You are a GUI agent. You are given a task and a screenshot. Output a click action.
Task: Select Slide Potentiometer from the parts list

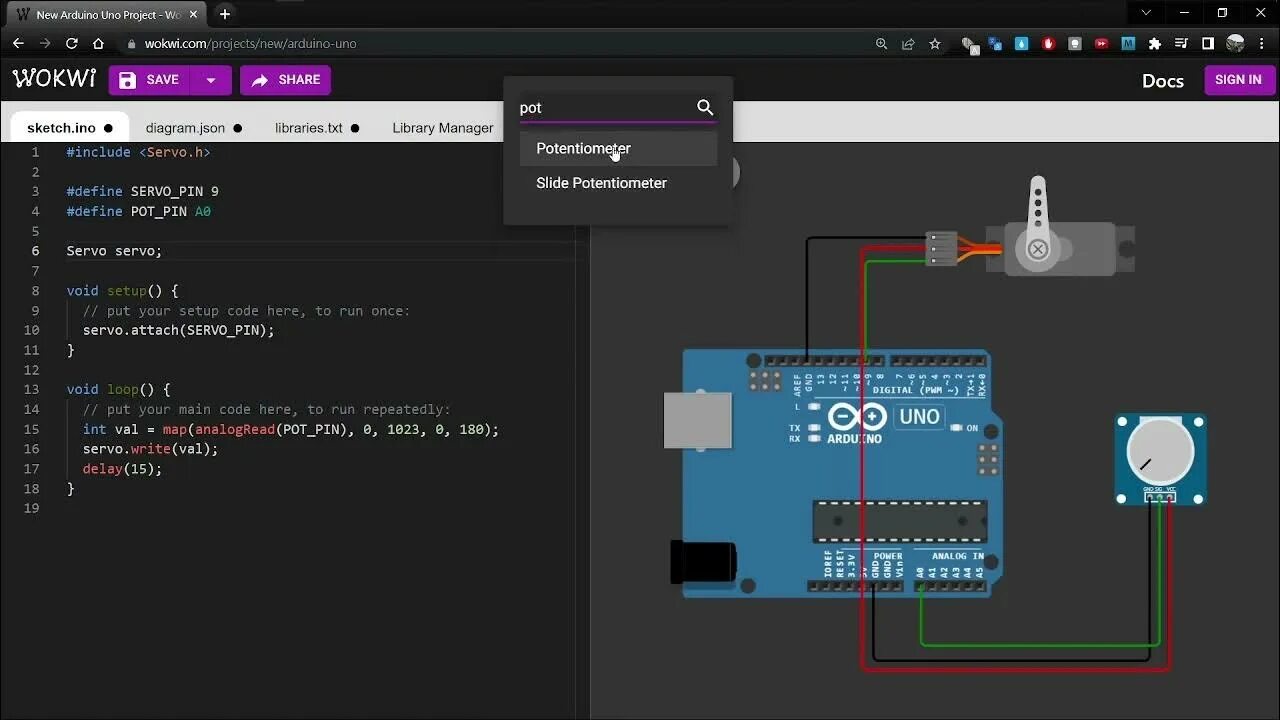618,183
